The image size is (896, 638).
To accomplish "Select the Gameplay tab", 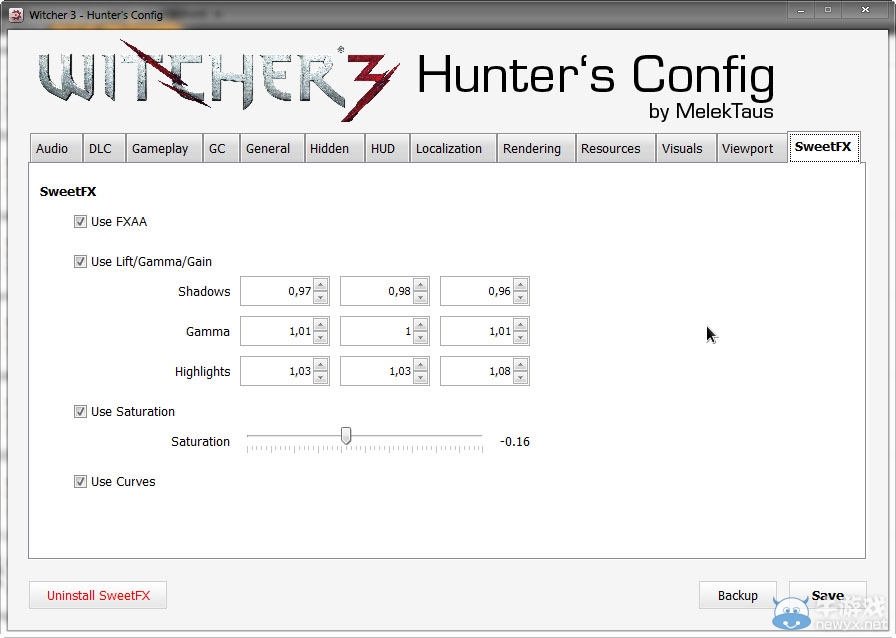I will (165, 149).
